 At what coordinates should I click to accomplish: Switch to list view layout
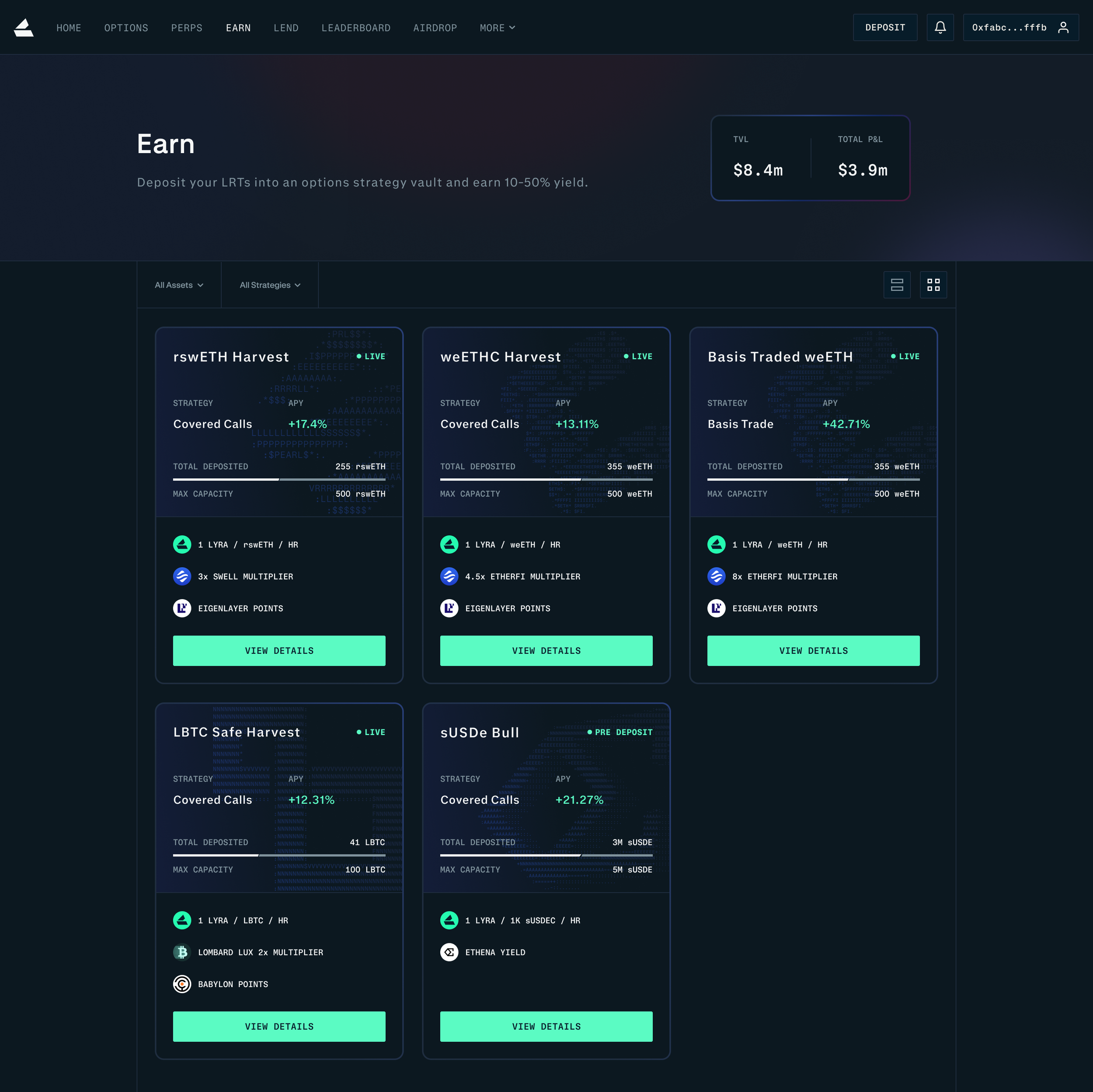coord(897,285)
